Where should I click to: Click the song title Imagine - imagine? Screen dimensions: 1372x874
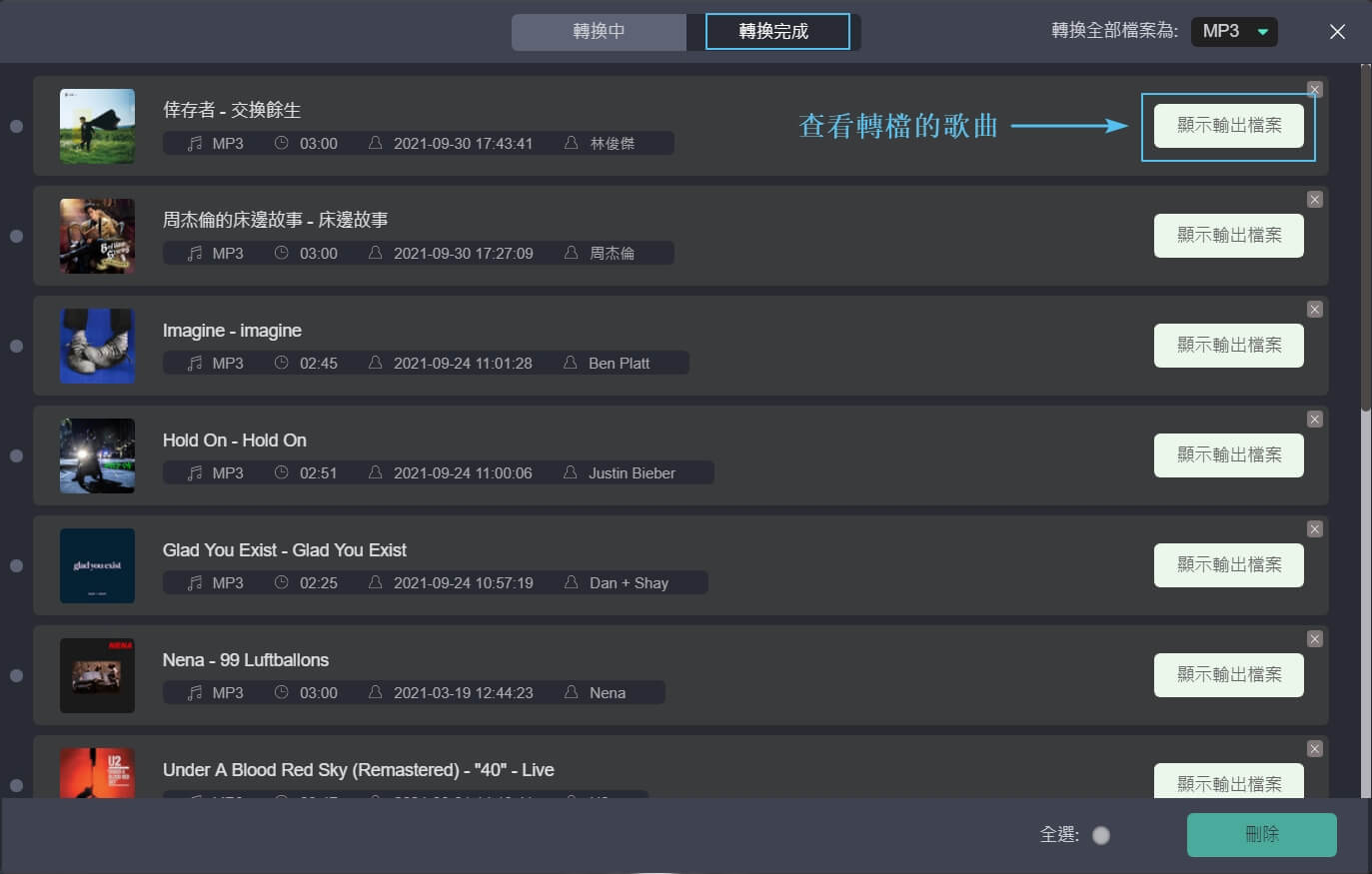tap(232, 331)
